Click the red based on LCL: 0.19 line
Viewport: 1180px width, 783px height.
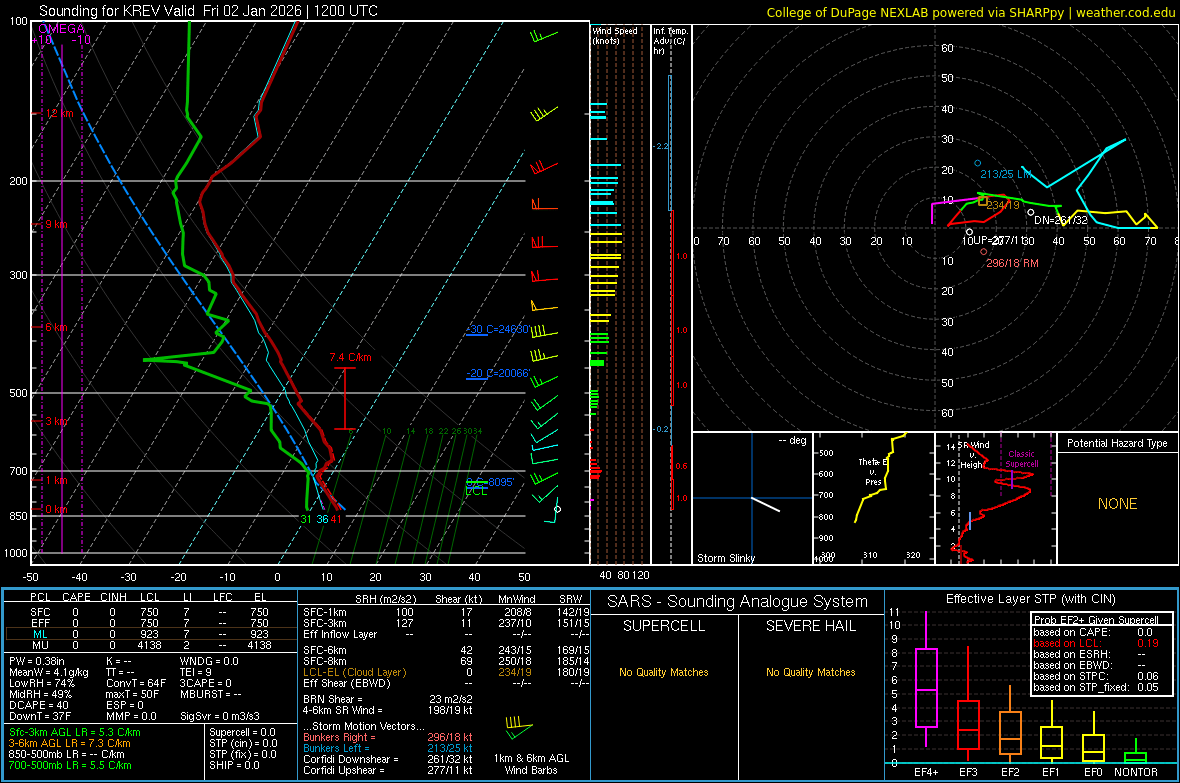pyautogui.click(x=1096, y=644)
